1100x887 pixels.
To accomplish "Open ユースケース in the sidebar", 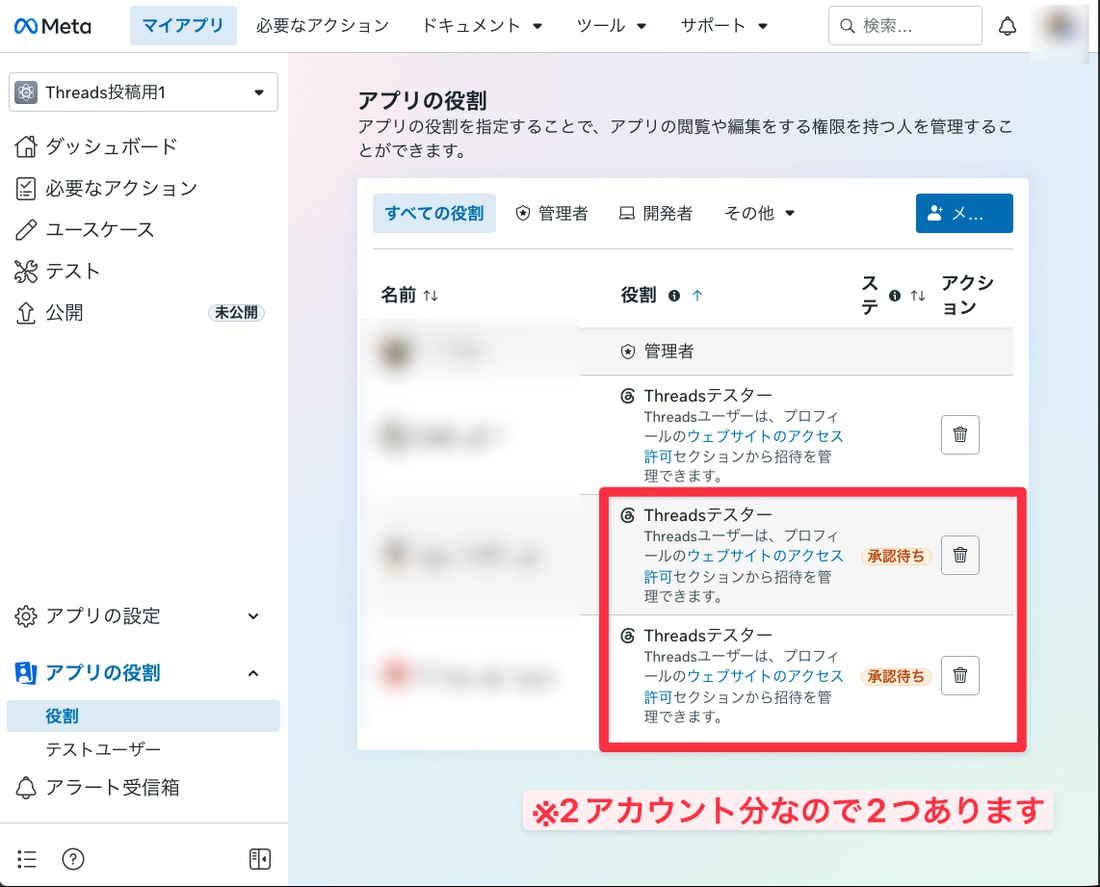I will pyautogui.click(x=100, y=229).
